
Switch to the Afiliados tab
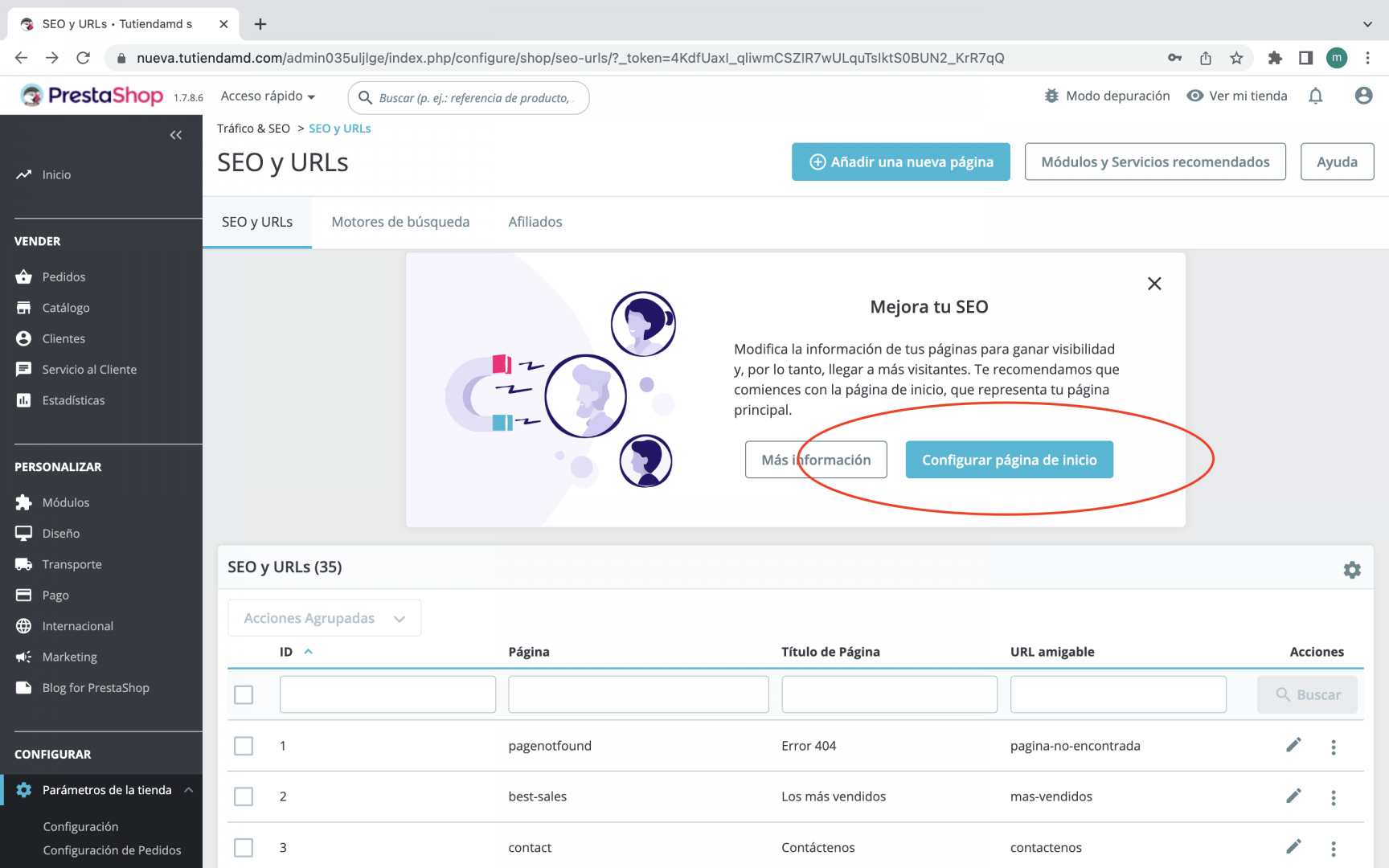click(535, 223)
